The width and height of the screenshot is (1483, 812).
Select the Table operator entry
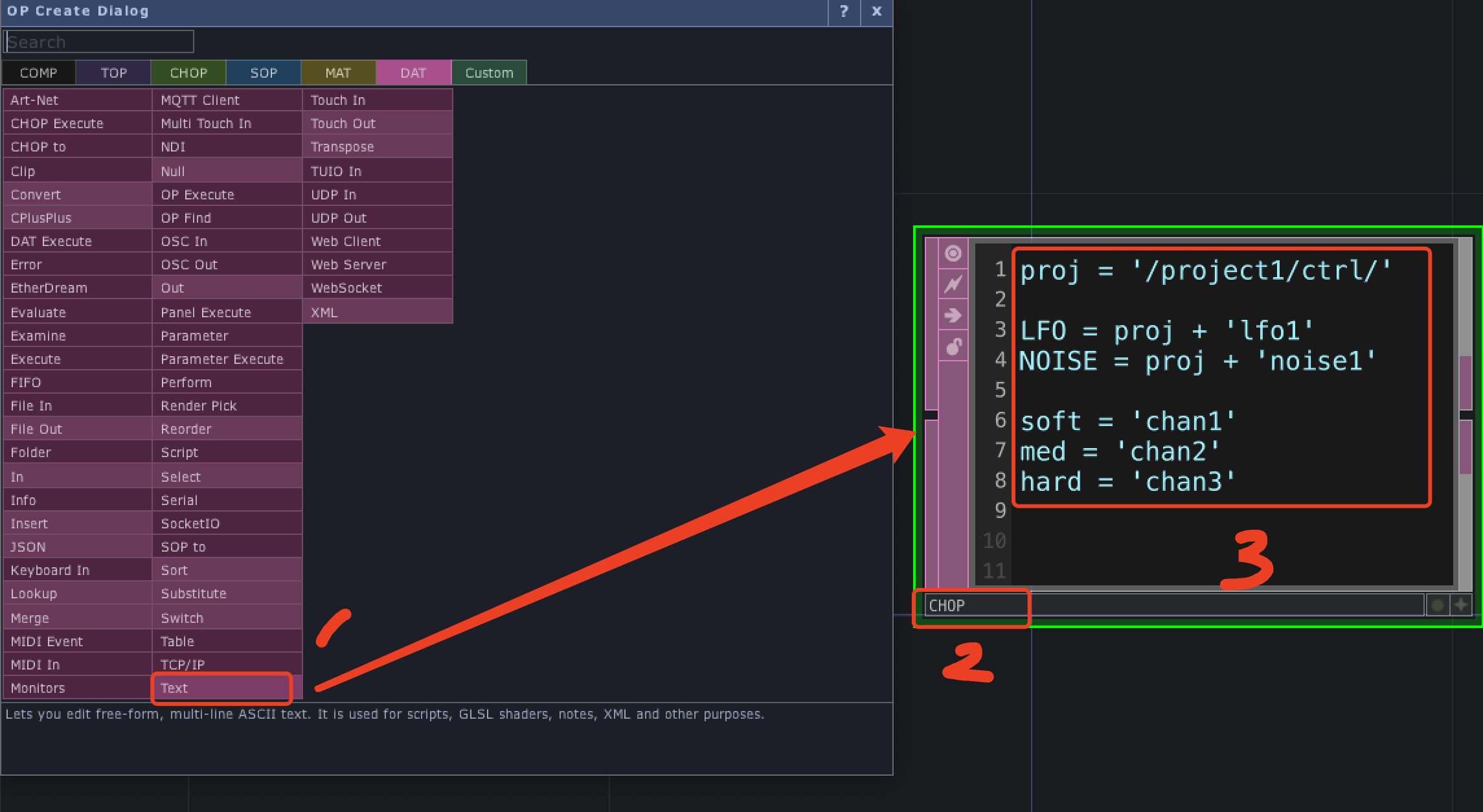(x=177, y=641)
